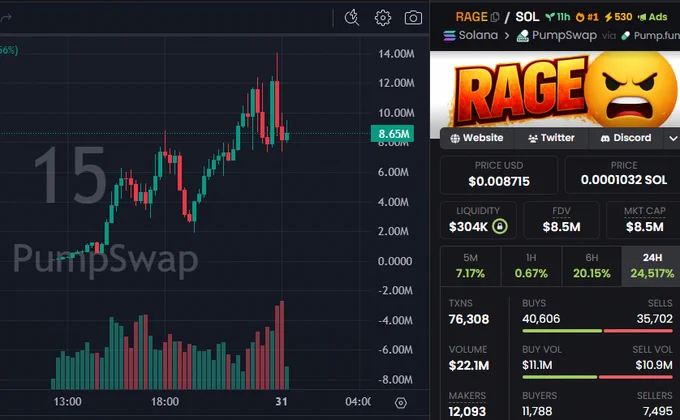The image size is (680, 420).
Task: Click the PRICE USD $0.008715 box
Action: click(x=499, y=174)
